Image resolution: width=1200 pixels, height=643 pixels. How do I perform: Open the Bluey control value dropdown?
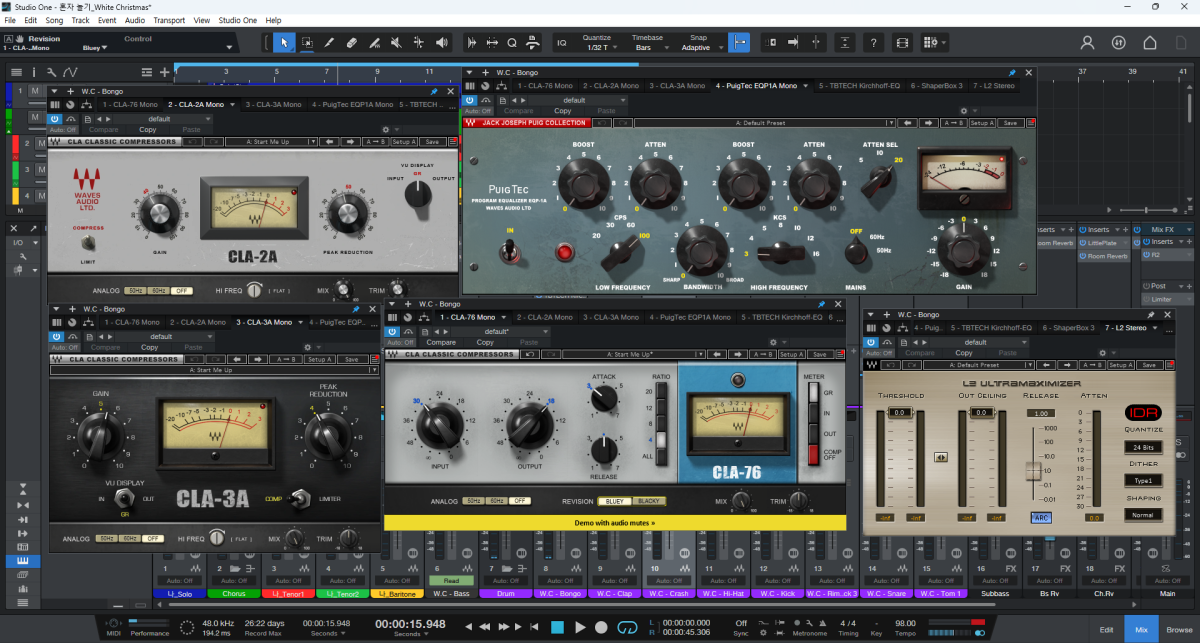click(95, 48)
